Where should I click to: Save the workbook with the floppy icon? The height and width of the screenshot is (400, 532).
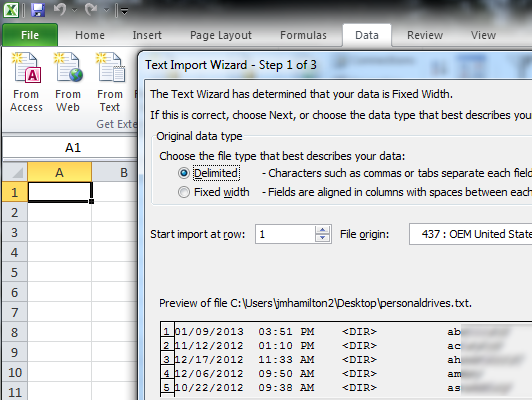[38, 10]
